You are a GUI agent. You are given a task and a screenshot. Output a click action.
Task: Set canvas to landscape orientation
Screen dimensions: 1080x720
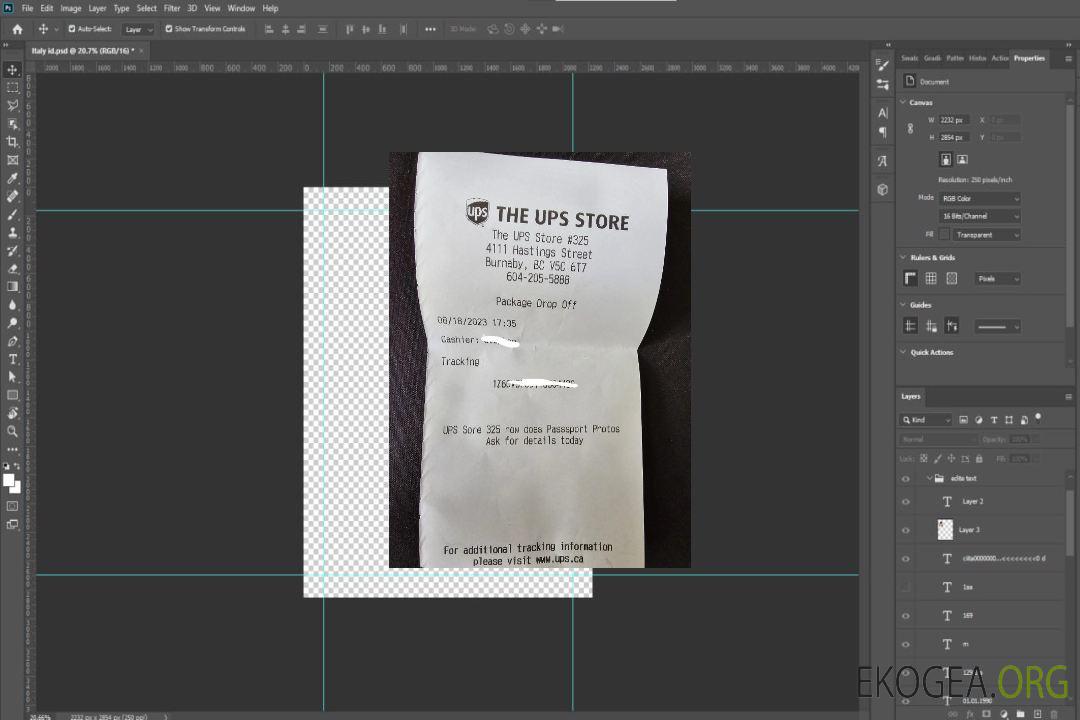coord(962,159)
